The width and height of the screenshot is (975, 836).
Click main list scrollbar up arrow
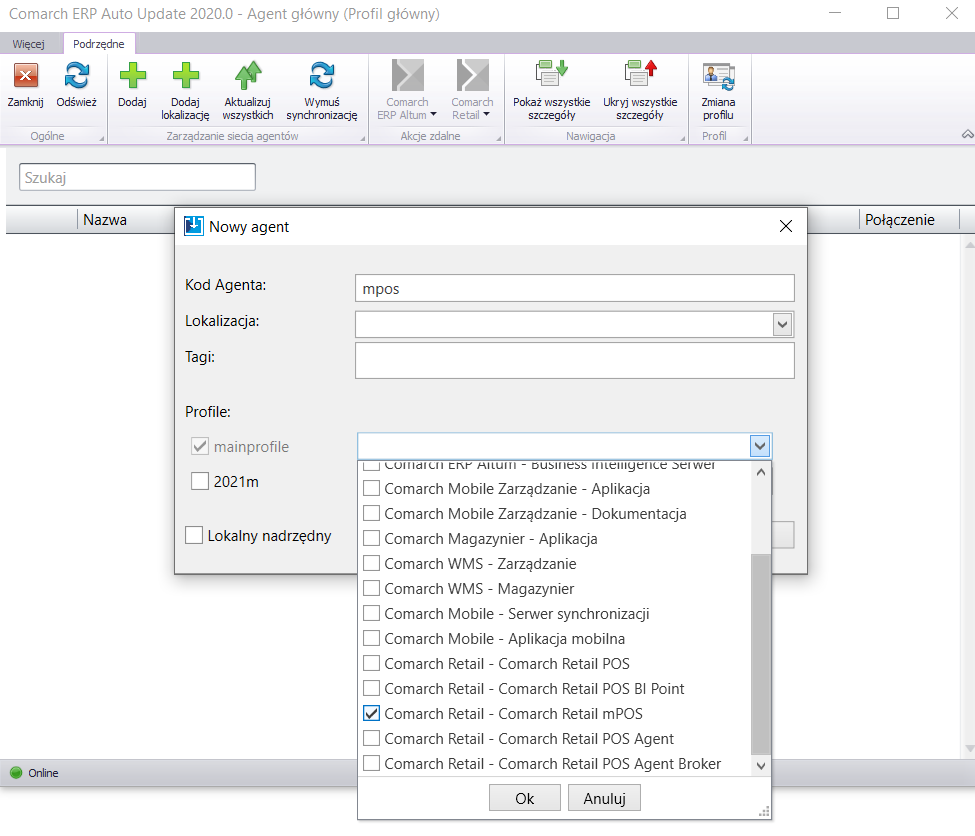tap(969, 245)
